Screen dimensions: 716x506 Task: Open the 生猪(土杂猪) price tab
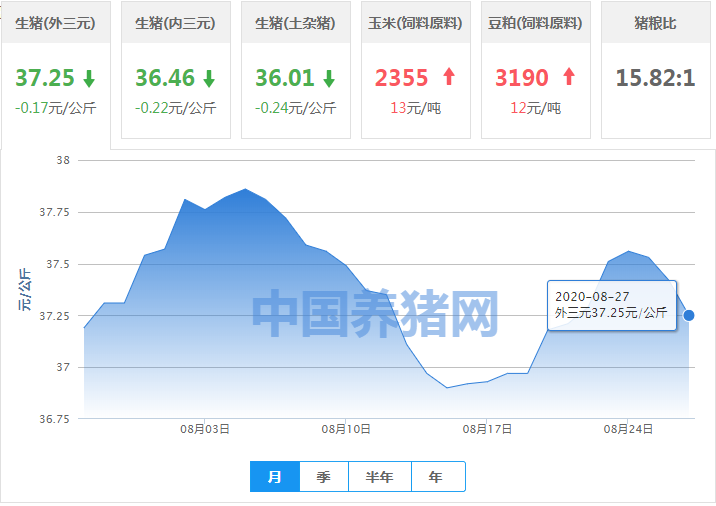point(295,23)
